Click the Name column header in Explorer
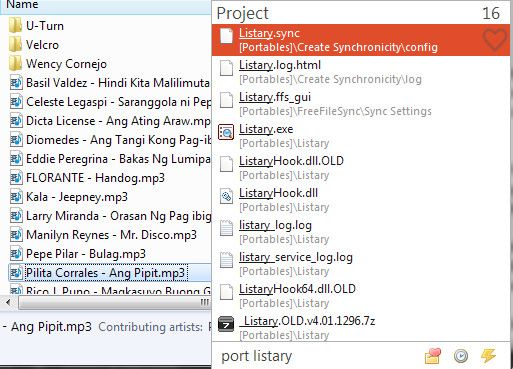Image resolution: width=513 pixels, height=369 pixels. tap(105, 6)
